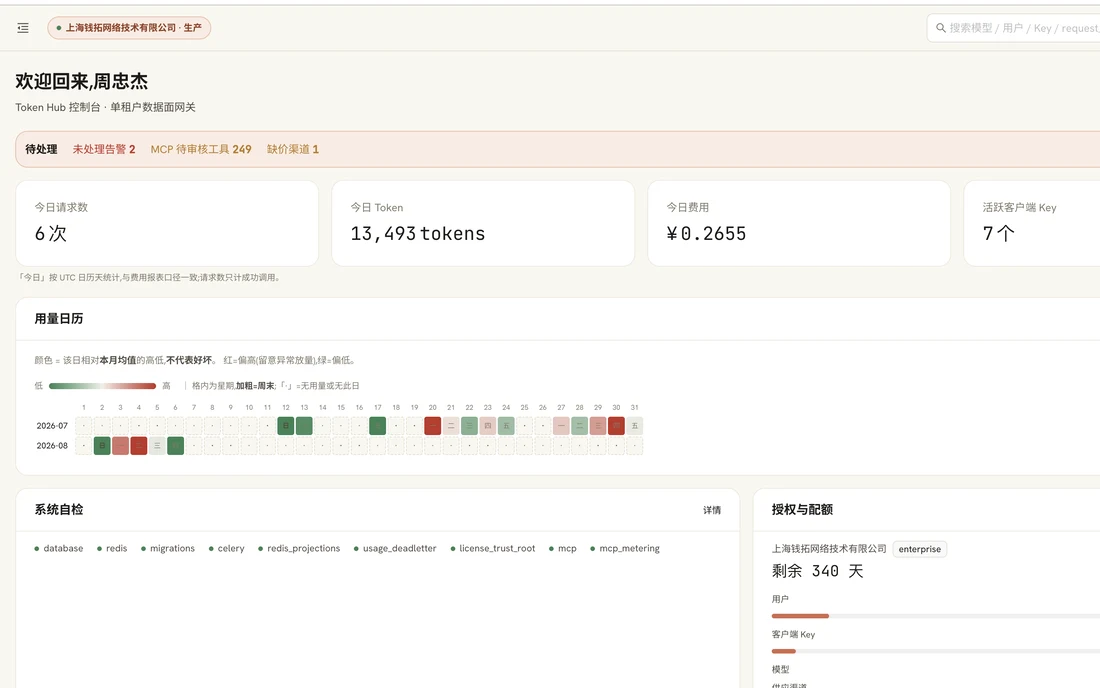Select the 2026-07 day 23 calendar cell
This screenshot has height=688, width=1100.
pyautogui.click(x=488, y=426)
